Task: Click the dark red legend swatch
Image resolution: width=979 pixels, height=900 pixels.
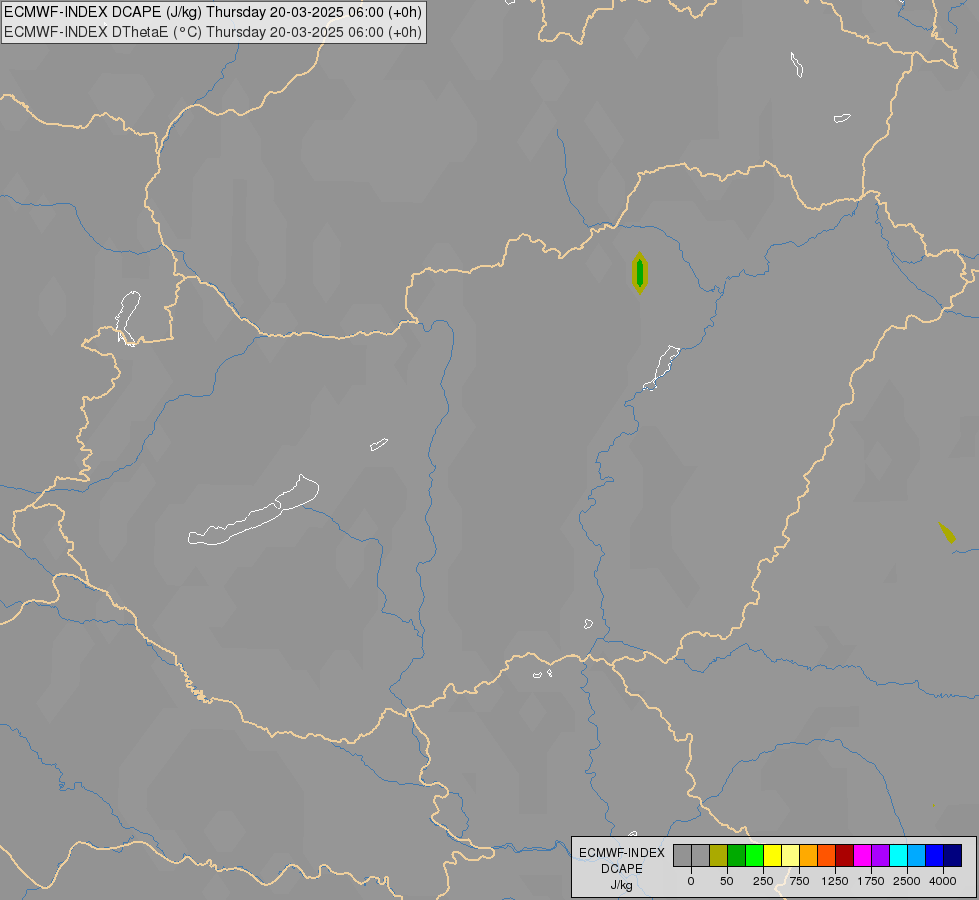Action: pos(845,856)
